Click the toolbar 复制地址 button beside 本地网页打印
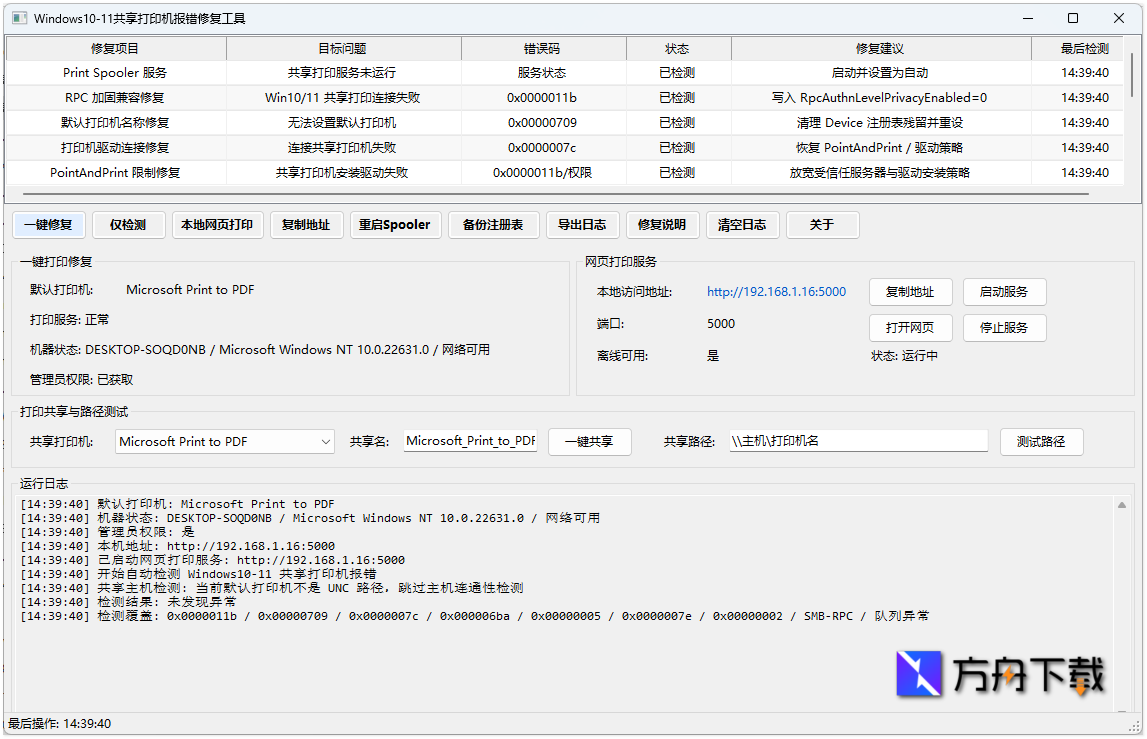This screenshot has width=1147, height=739. coord(306,225)
